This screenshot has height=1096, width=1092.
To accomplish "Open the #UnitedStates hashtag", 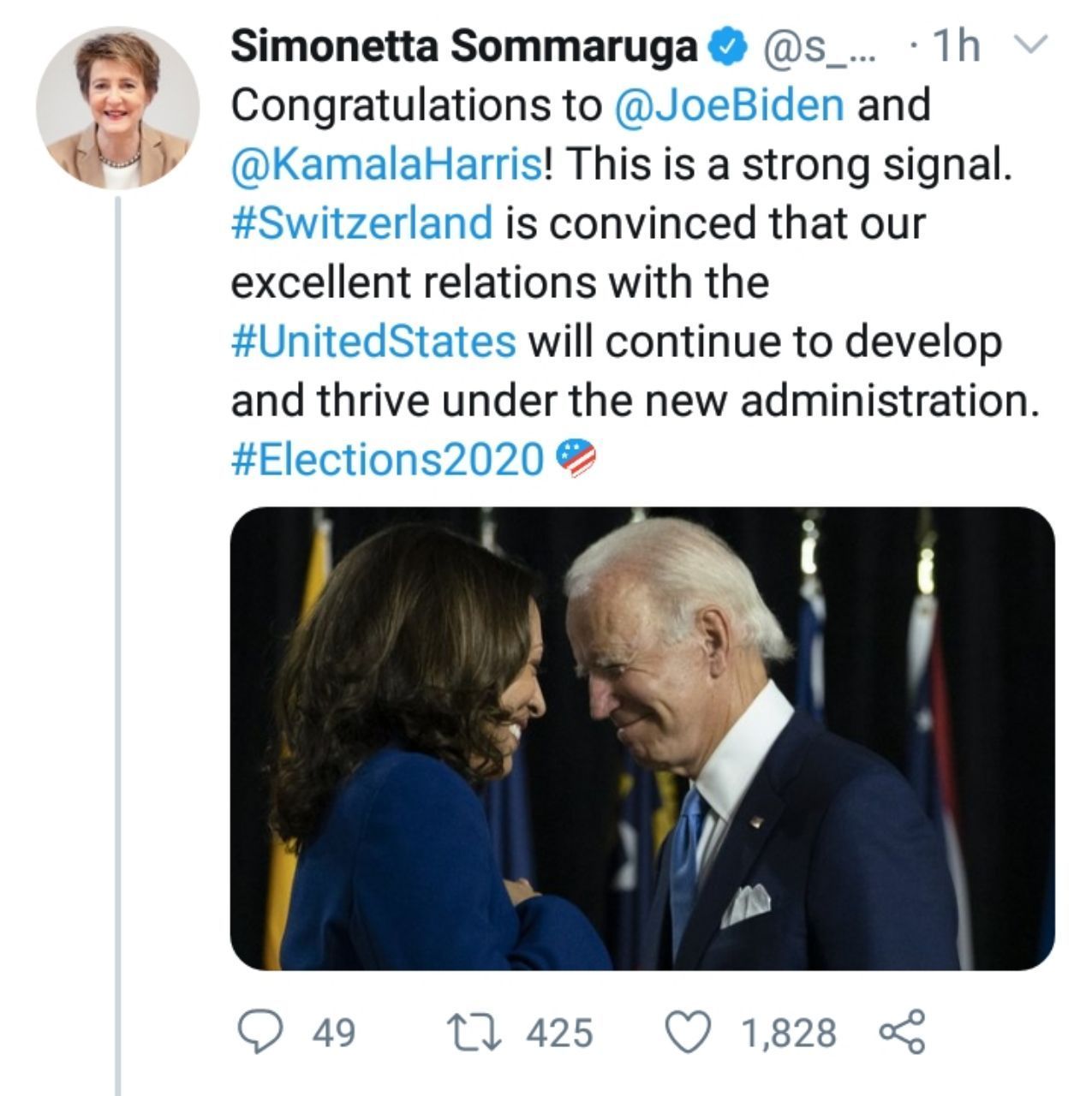I will click(373, 342).
